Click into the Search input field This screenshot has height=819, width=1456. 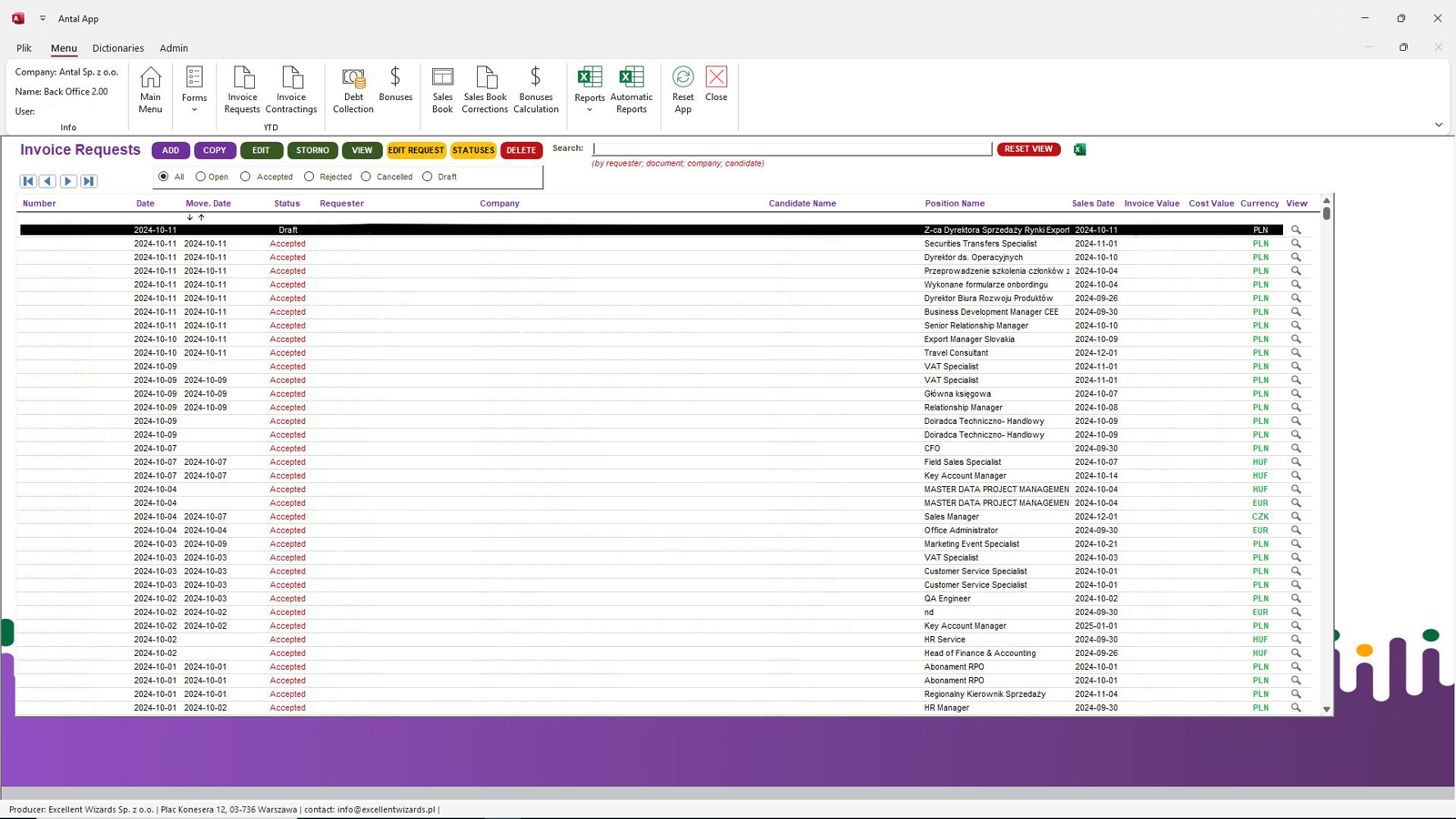792,148
